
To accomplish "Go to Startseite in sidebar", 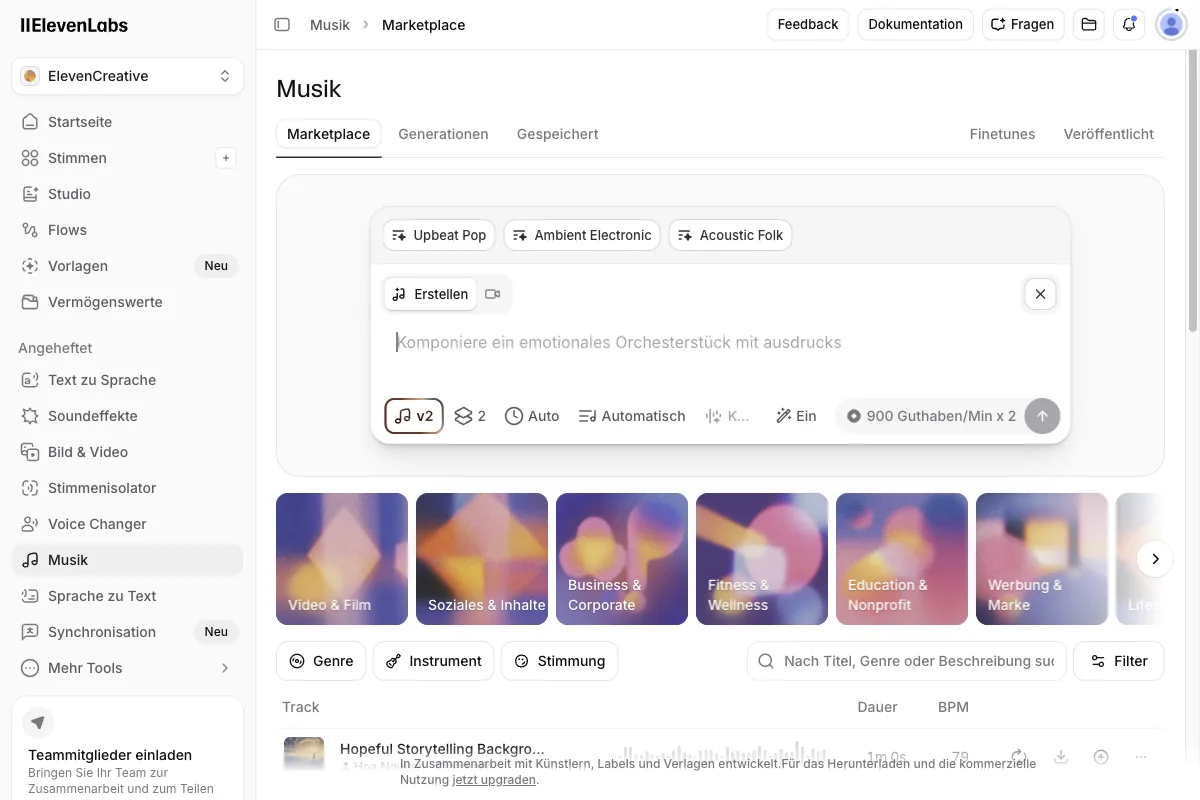I will (x=128, y=122).
